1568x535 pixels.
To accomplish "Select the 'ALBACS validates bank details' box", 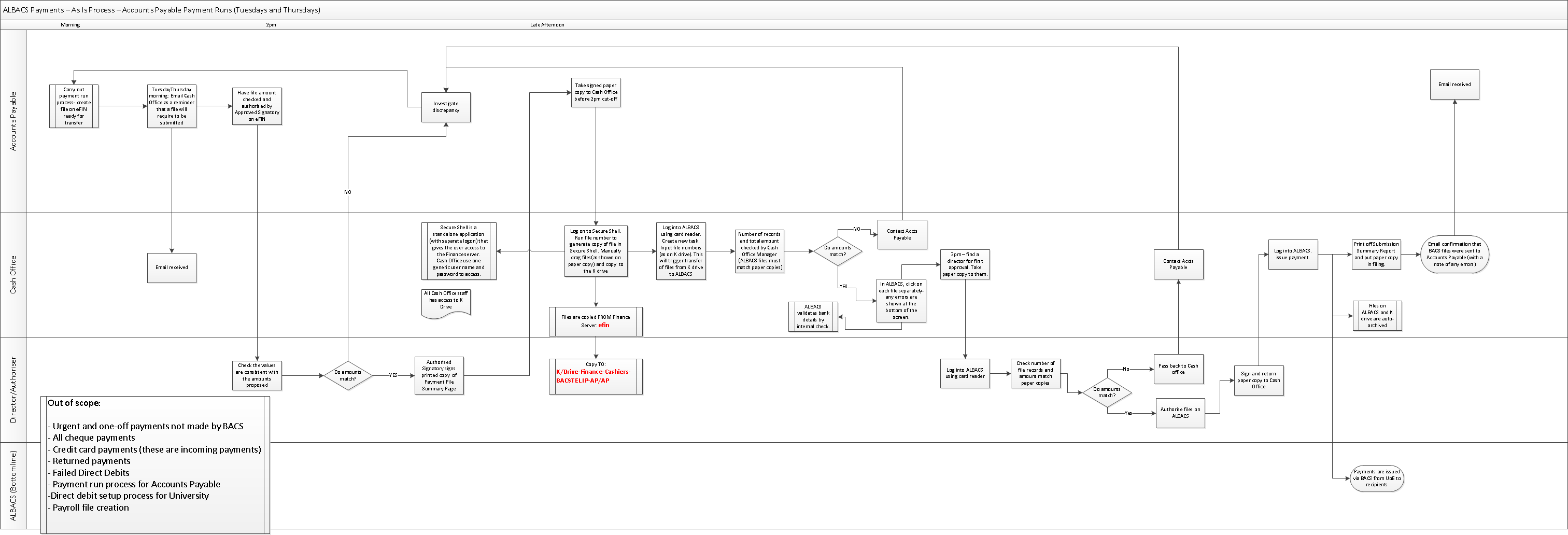I will coord(813,317).
